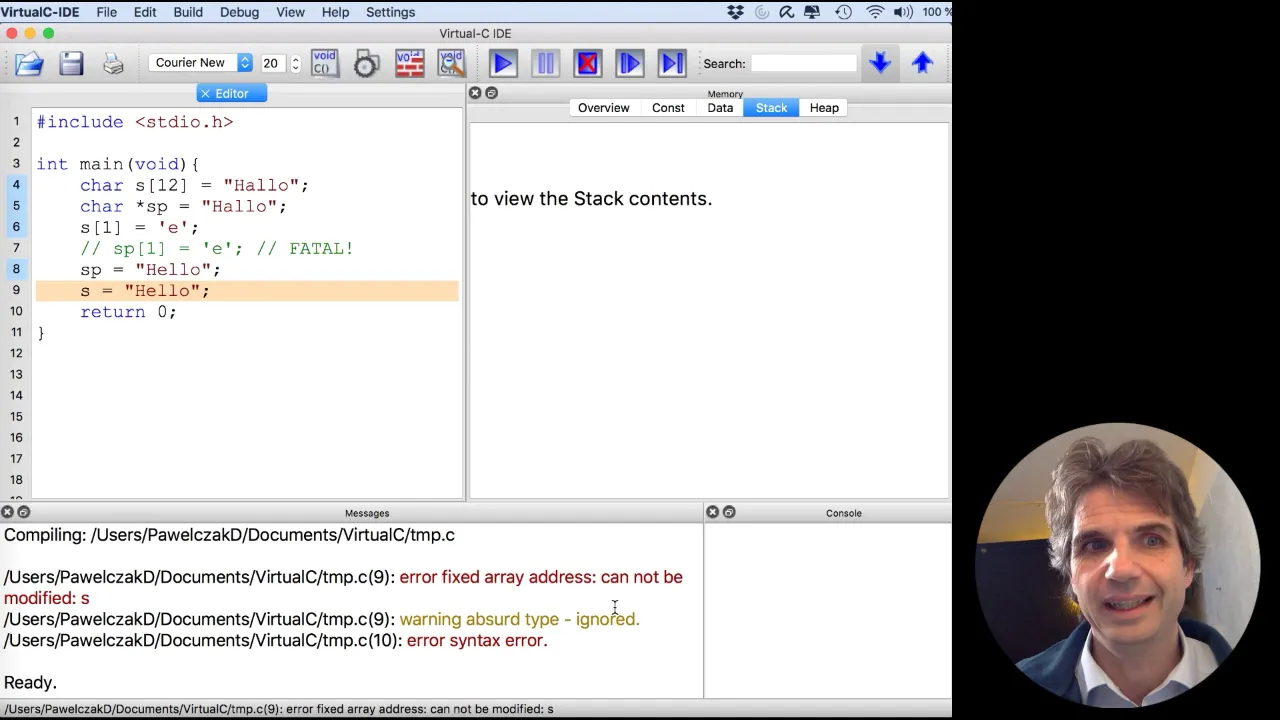Image resolution: width=1280 pixels, height=720 pixels.
Task: Click the Dropbox icon in menu bar
Action: pos(735,12)
